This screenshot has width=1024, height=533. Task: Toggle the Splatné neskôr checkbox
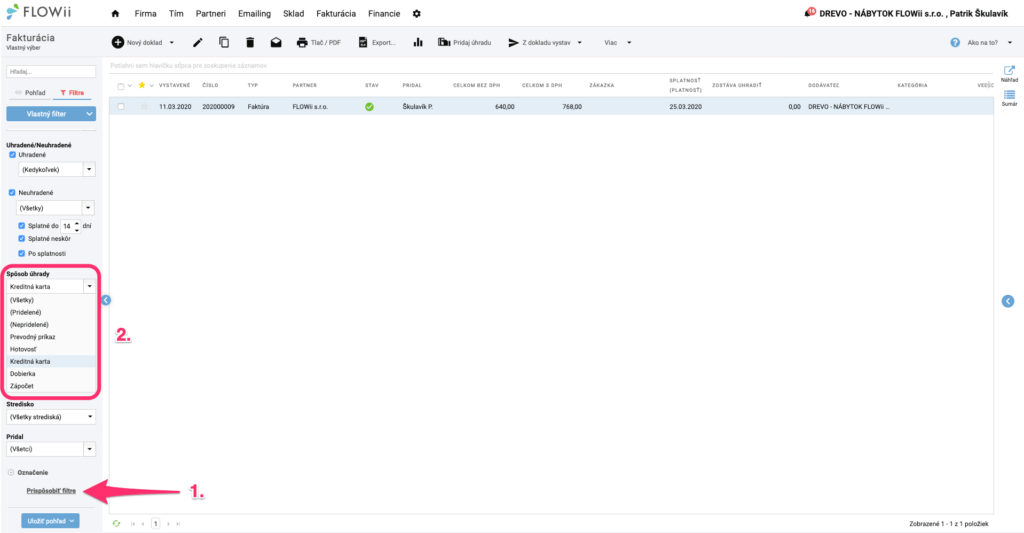pyautogui.click(x=22, y=238)
